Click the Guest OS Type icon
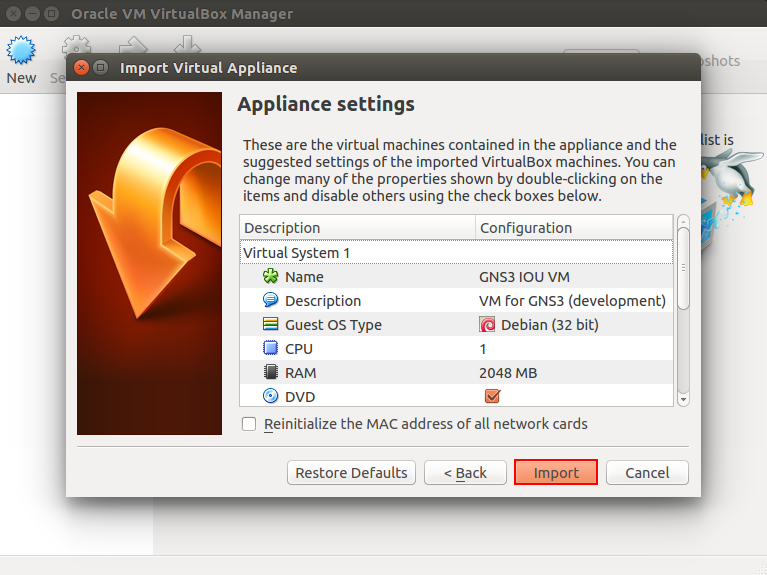This screenshot has height=575, width=767. (x=271, y=324)
